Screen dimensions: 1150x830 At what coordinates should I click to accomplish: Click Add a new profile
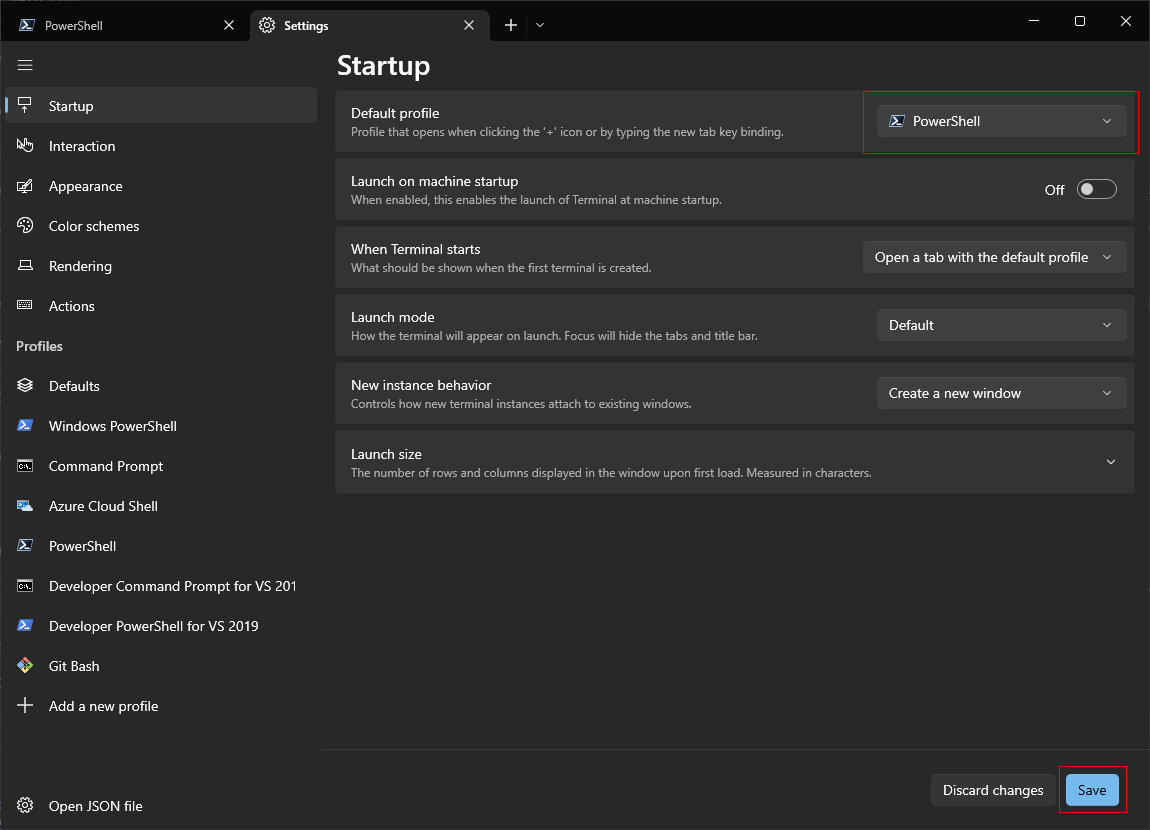point(161,705)
